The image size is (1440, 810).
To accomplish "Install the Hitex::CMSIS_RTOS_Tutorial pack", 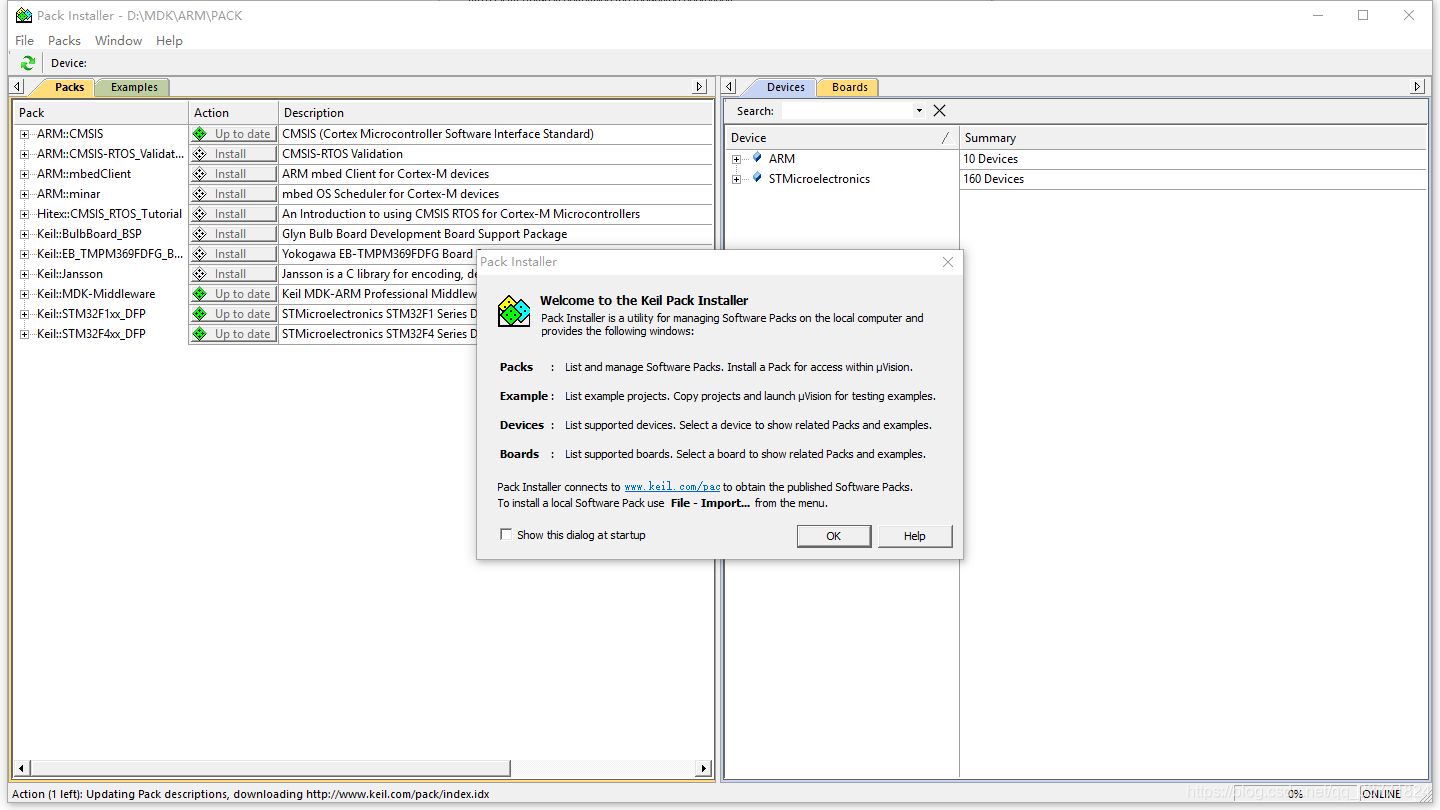I will [234, 214].
